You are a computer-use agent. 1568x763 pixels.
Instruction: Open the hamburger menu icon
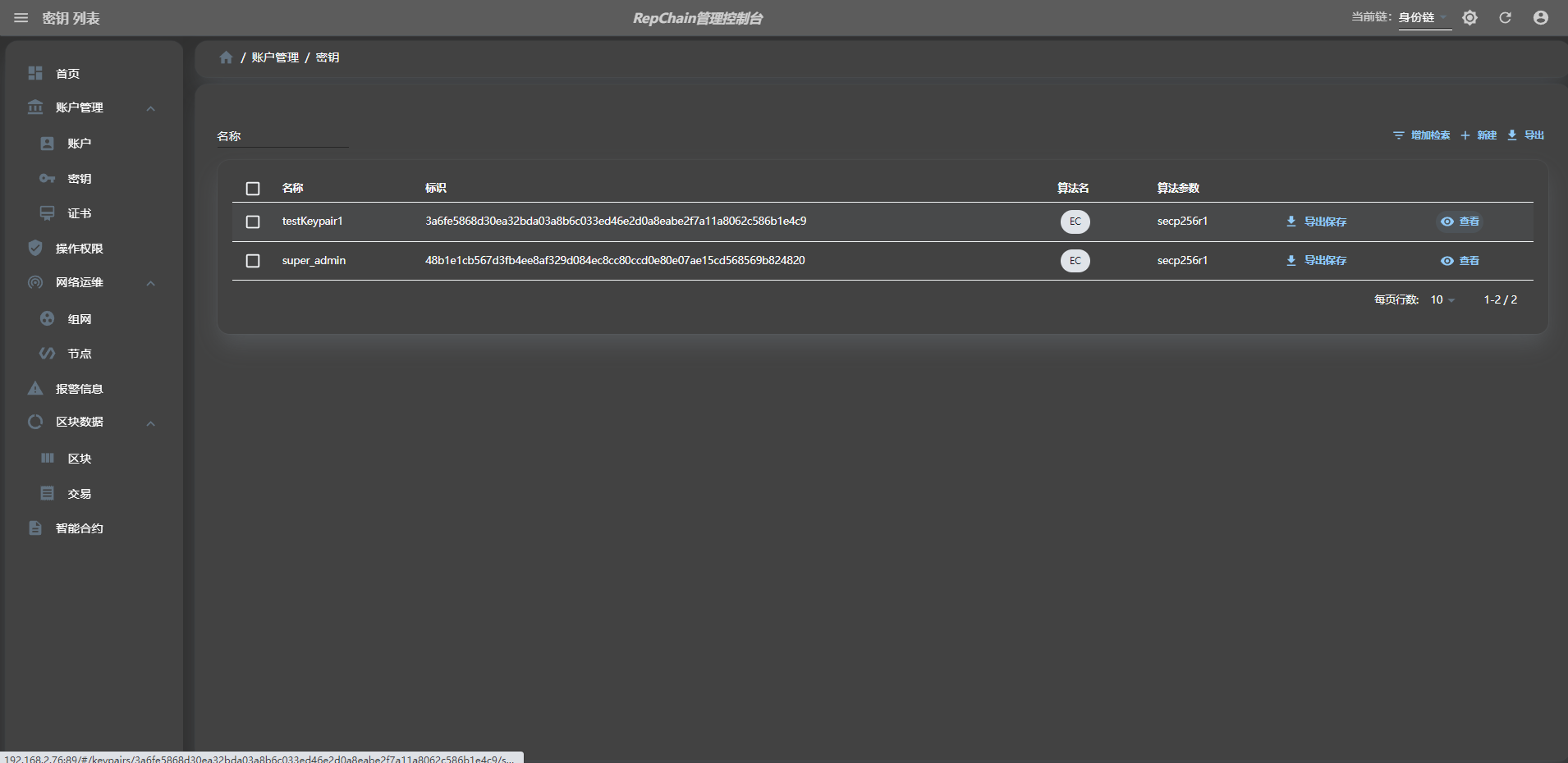(x=21, y=18)
